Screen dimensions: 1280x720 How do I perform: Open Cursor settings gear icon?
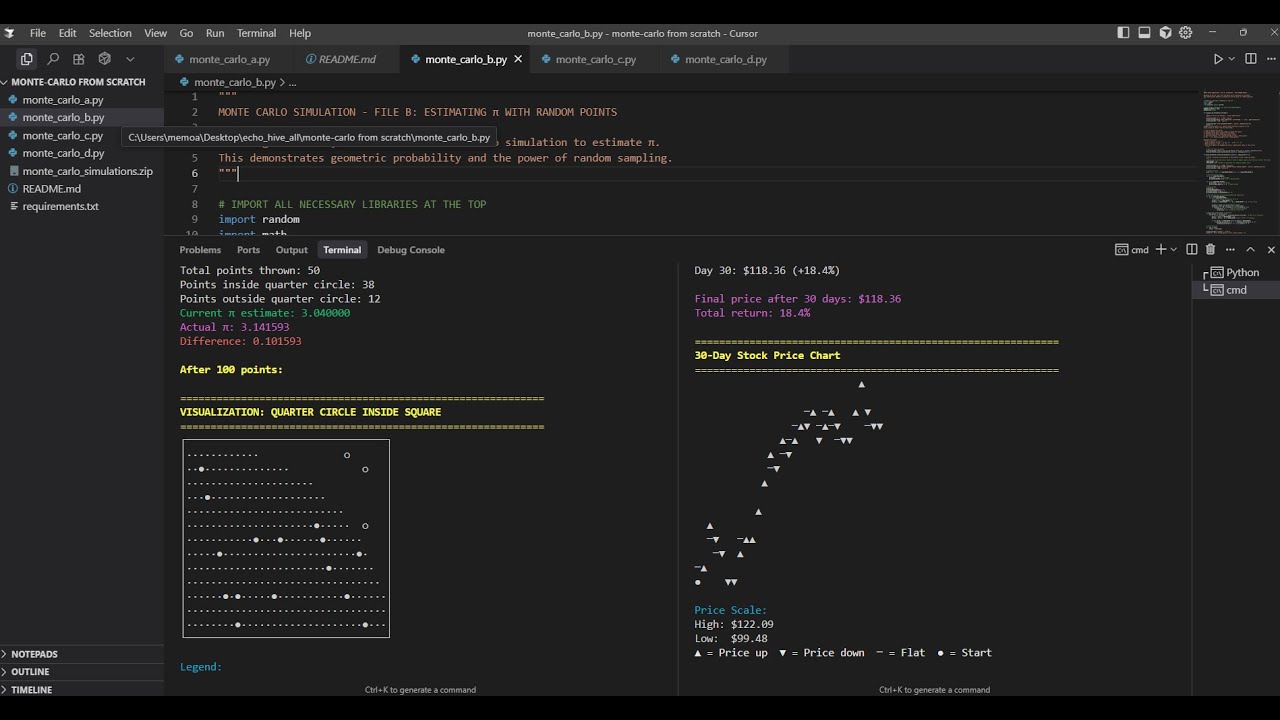pyautogui.click(x=1185, y=33)
